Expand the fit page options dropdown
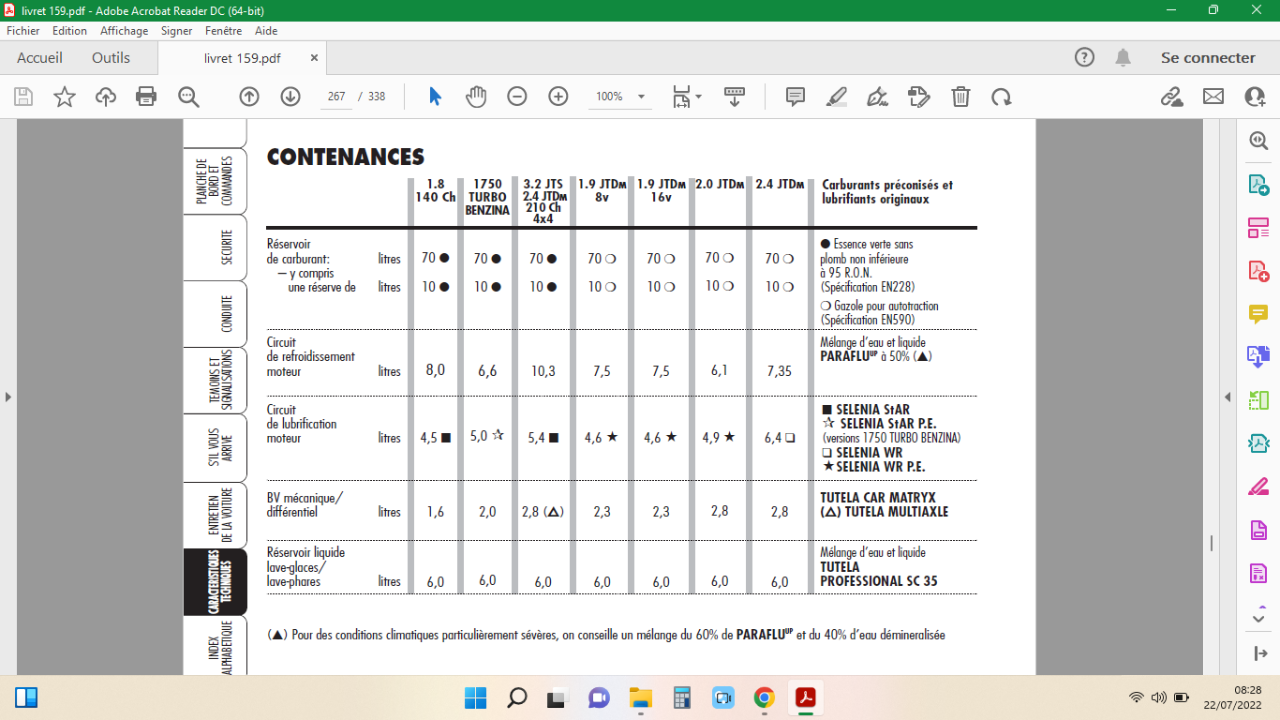 tap(687, 97)
